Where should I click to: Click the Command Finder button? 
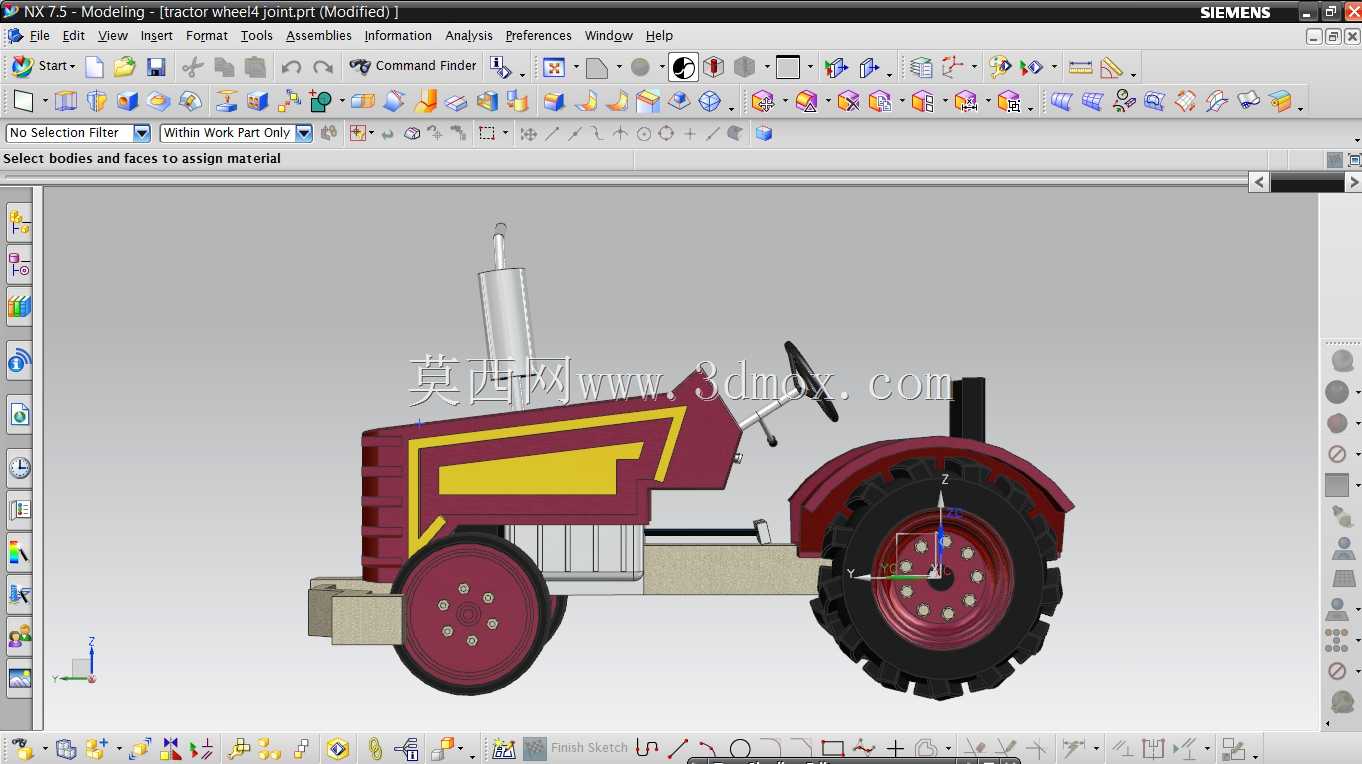(413, 66)
